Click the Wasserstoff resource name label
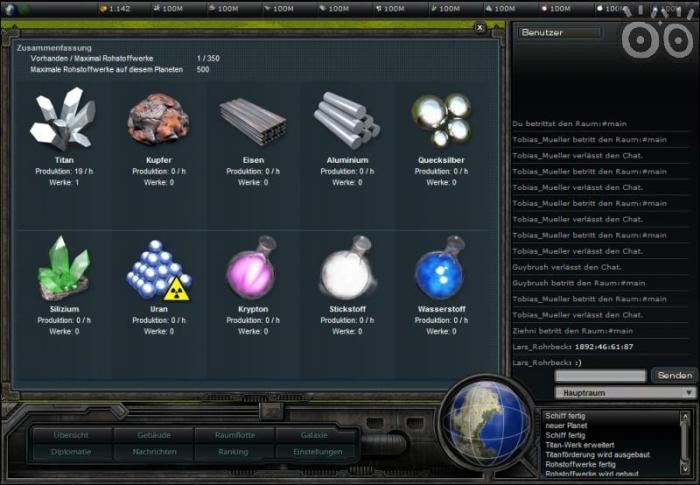This screenshot has width=700, height=485. click(x=442, y=309)
